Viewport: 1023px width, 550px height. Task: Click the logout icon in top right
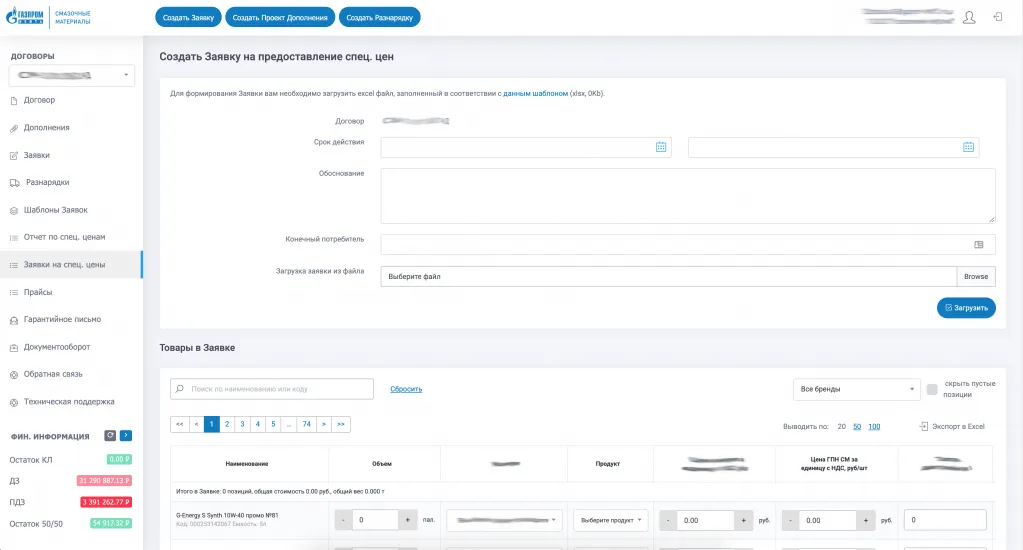(997, 17)
